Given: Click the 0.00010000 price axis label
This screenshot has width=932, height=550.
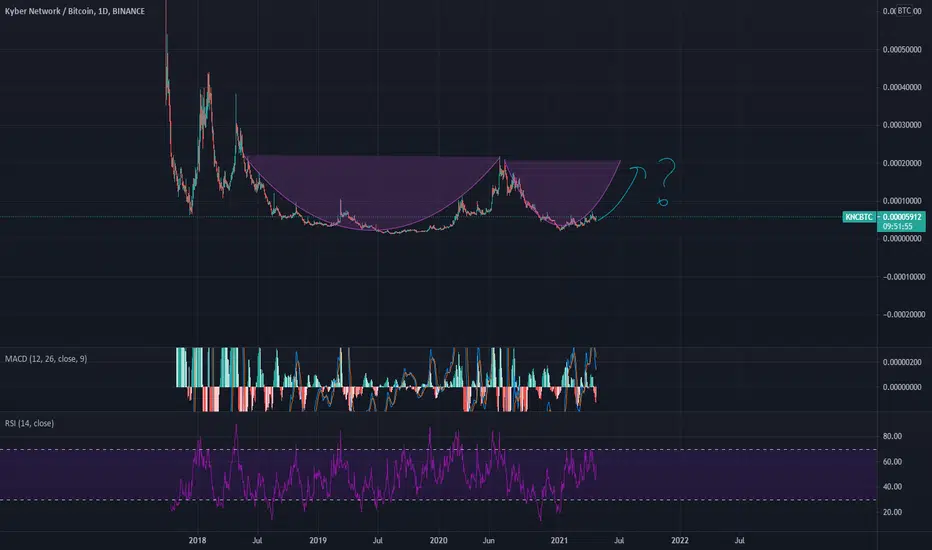Looking at the screenshot, I should tap(902, 201).
